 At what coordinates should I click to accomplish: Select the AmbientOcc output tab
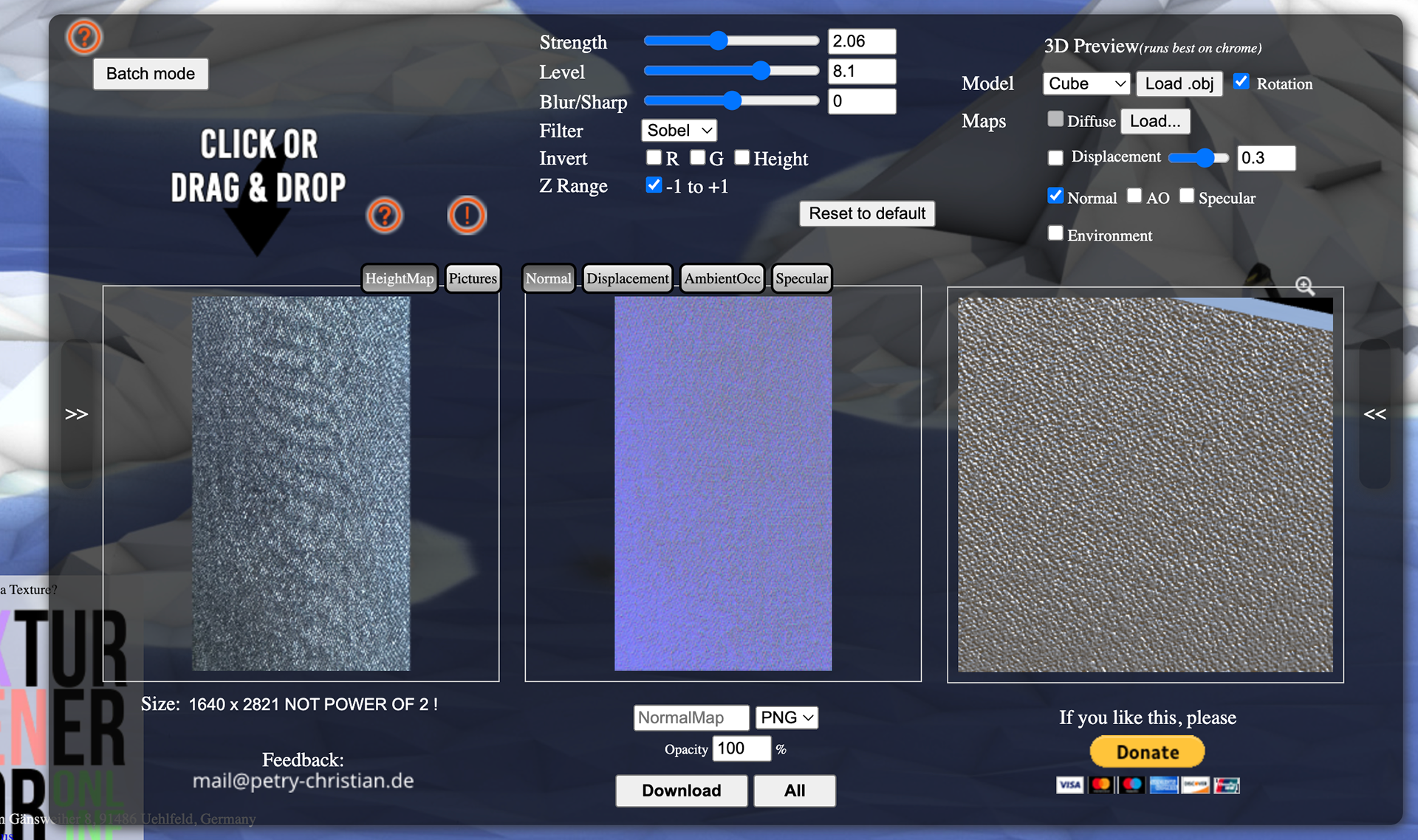tap(722, 278)
